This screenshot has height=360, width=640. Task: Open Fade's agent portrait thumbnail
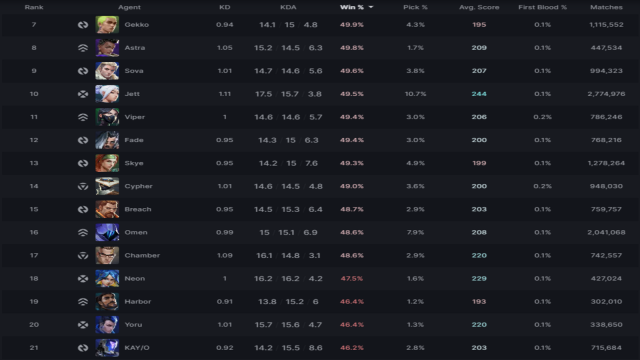tap(107, 140)
